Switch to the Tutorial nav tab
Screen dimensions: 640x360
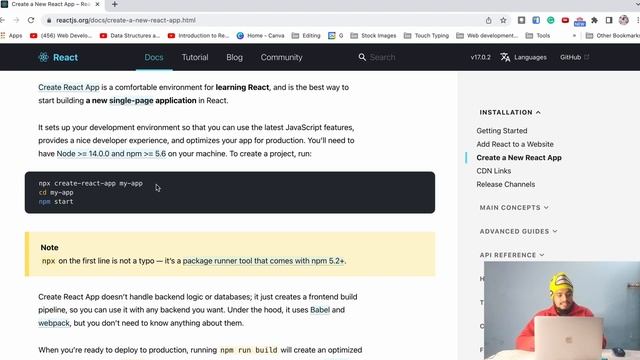(x=195, y=57)
